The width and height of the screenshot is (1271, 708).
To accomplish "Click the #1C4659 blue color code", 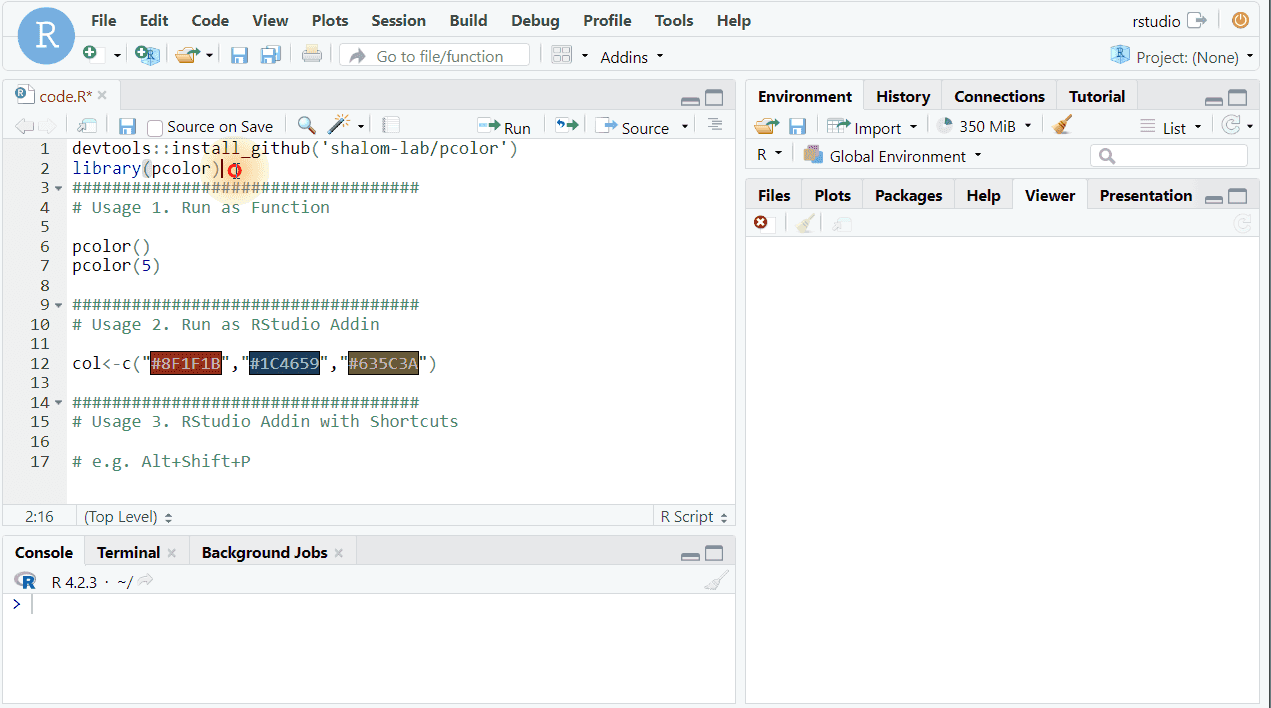I will pos(284,363).
